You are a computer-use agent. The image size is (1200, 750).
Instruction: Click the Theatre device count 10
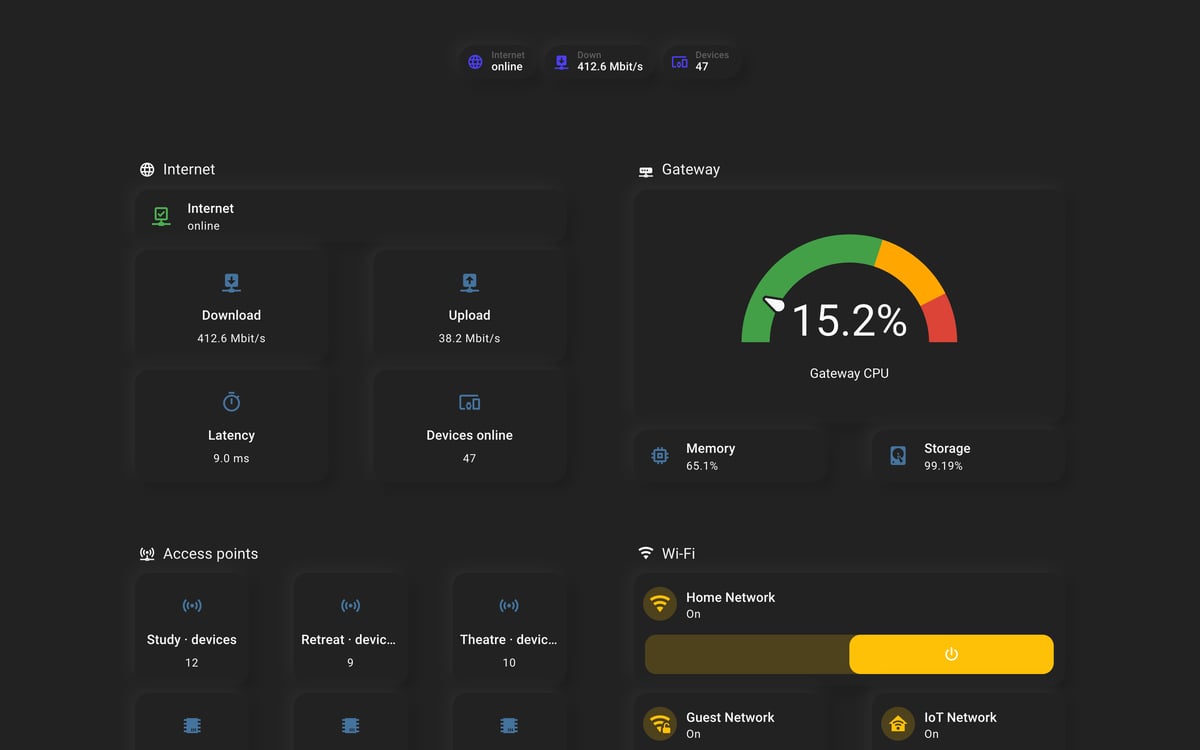pyautogui.click(x=509, y=662)
